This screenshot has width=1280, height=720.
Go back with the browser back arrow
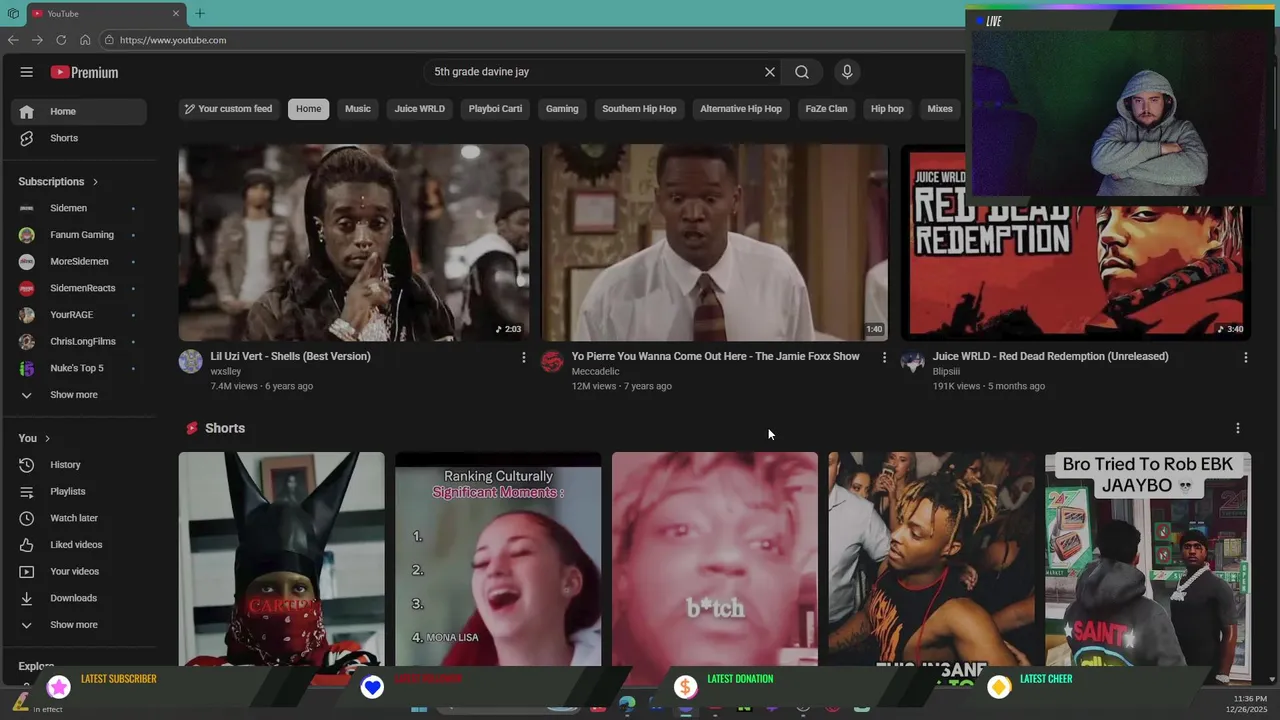[13, 40]
